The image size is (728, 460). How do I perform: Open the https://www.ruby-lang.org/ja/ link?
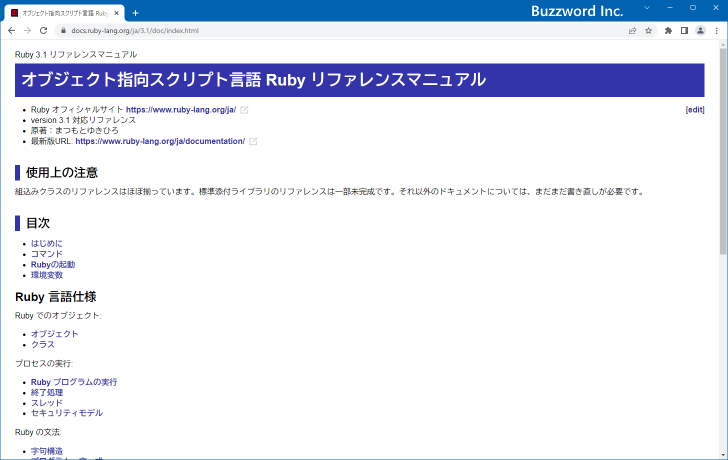pos(181,110)
